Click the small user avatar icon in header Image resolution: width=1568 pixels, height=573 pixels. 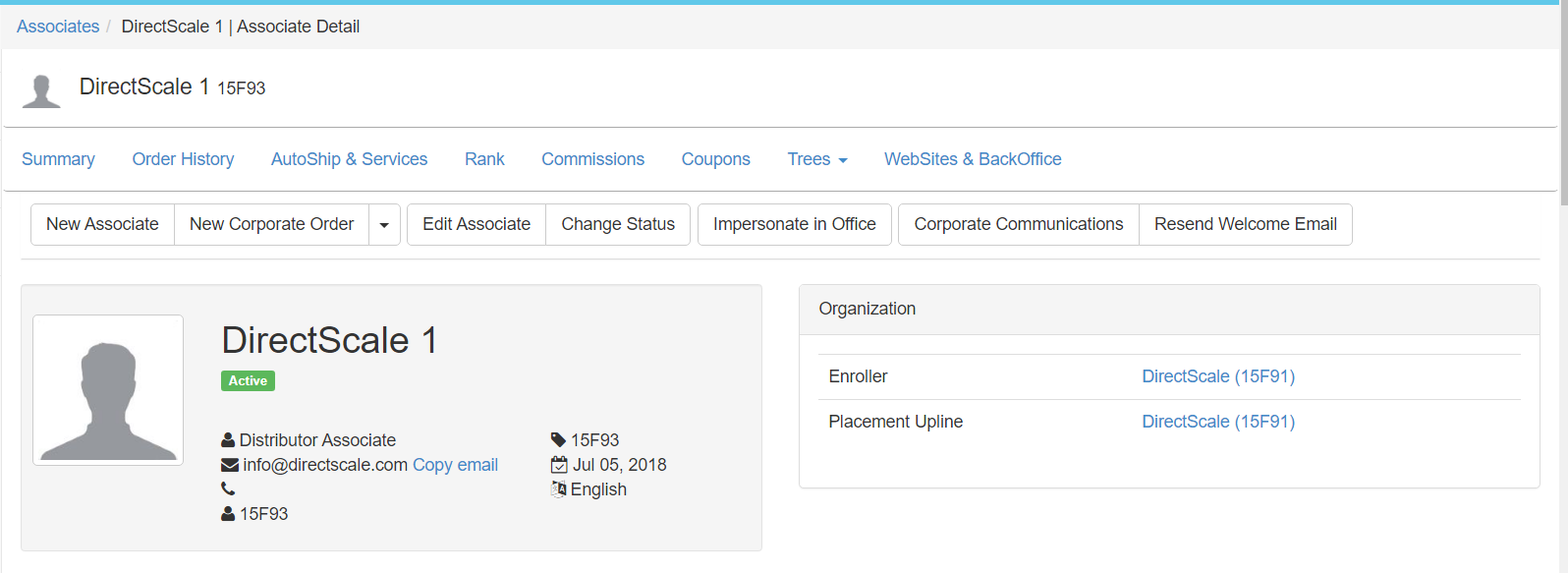tap(41, 90)
